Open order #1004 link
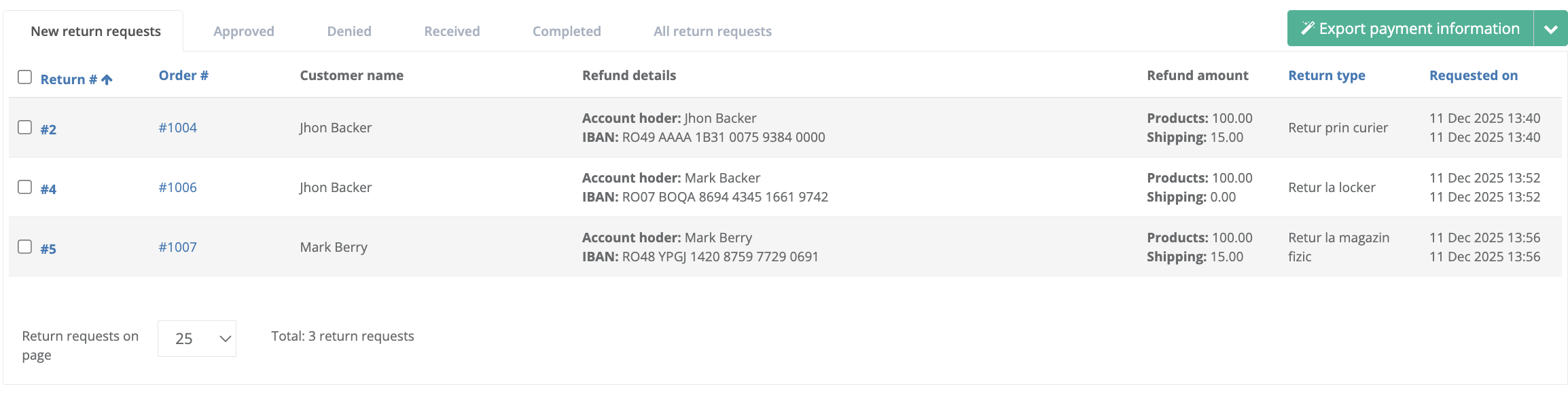The image size is (1568, 395). (x=178, y=128)
